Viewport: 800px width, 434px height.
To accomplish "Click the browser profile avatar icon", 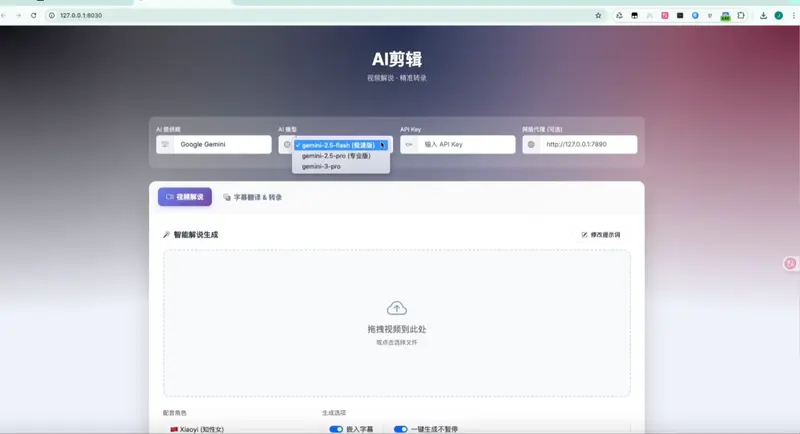I will pos(778,16).
